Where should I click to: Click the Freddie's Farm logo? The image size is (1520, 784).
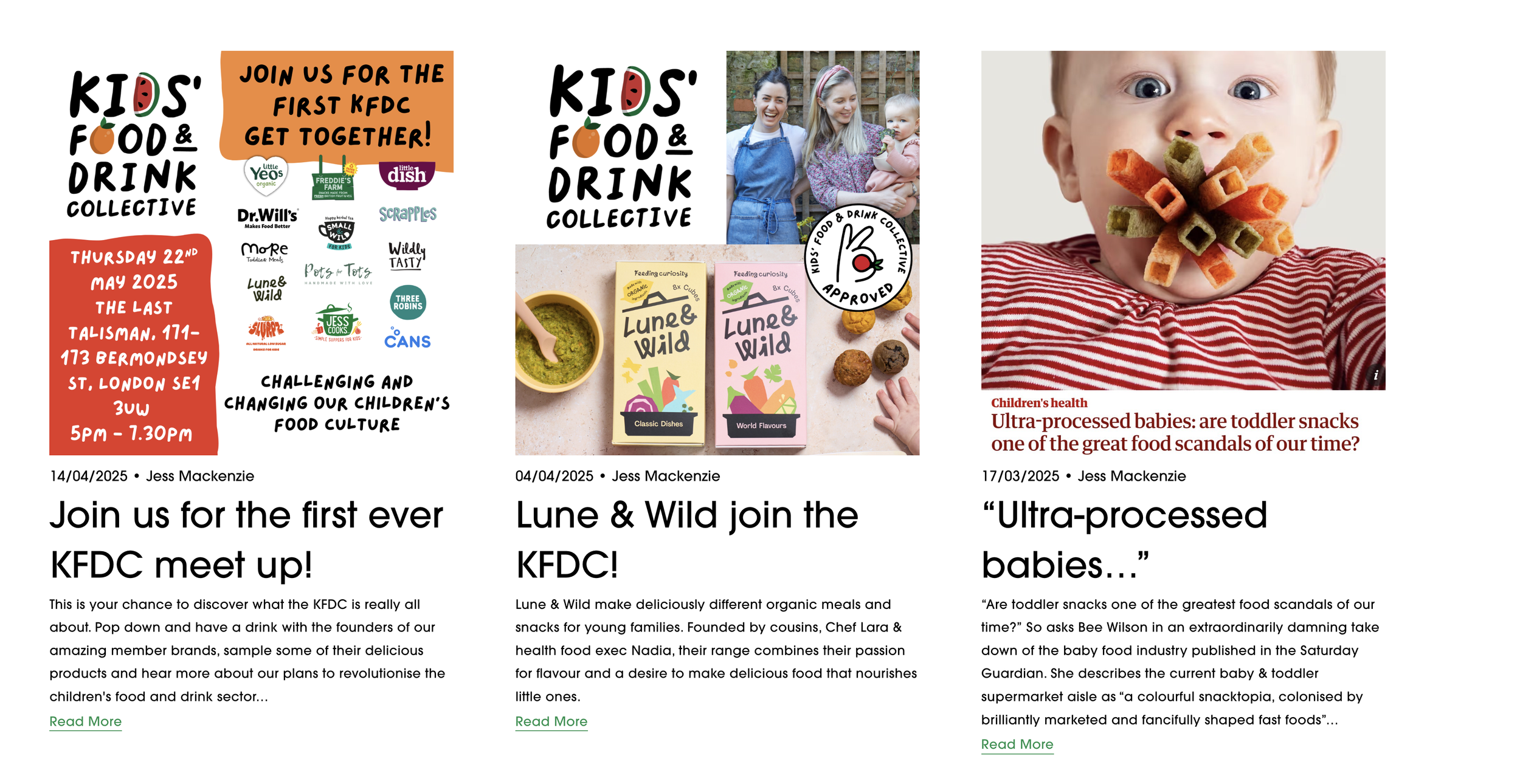(333, 179)
